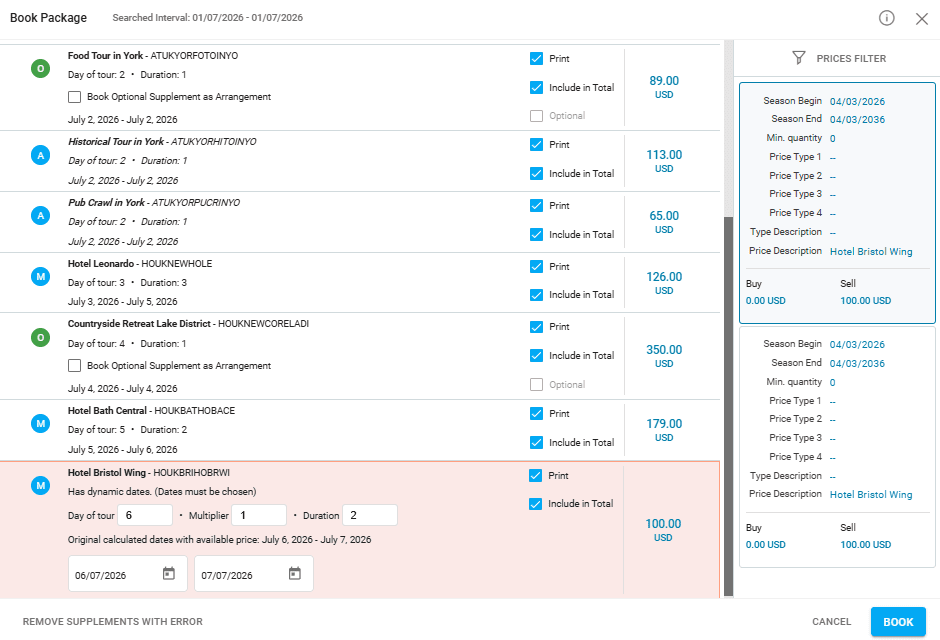Click the Day of tour input field
The height and width of the screenshot is (640, 940).
tap(145, 515)
